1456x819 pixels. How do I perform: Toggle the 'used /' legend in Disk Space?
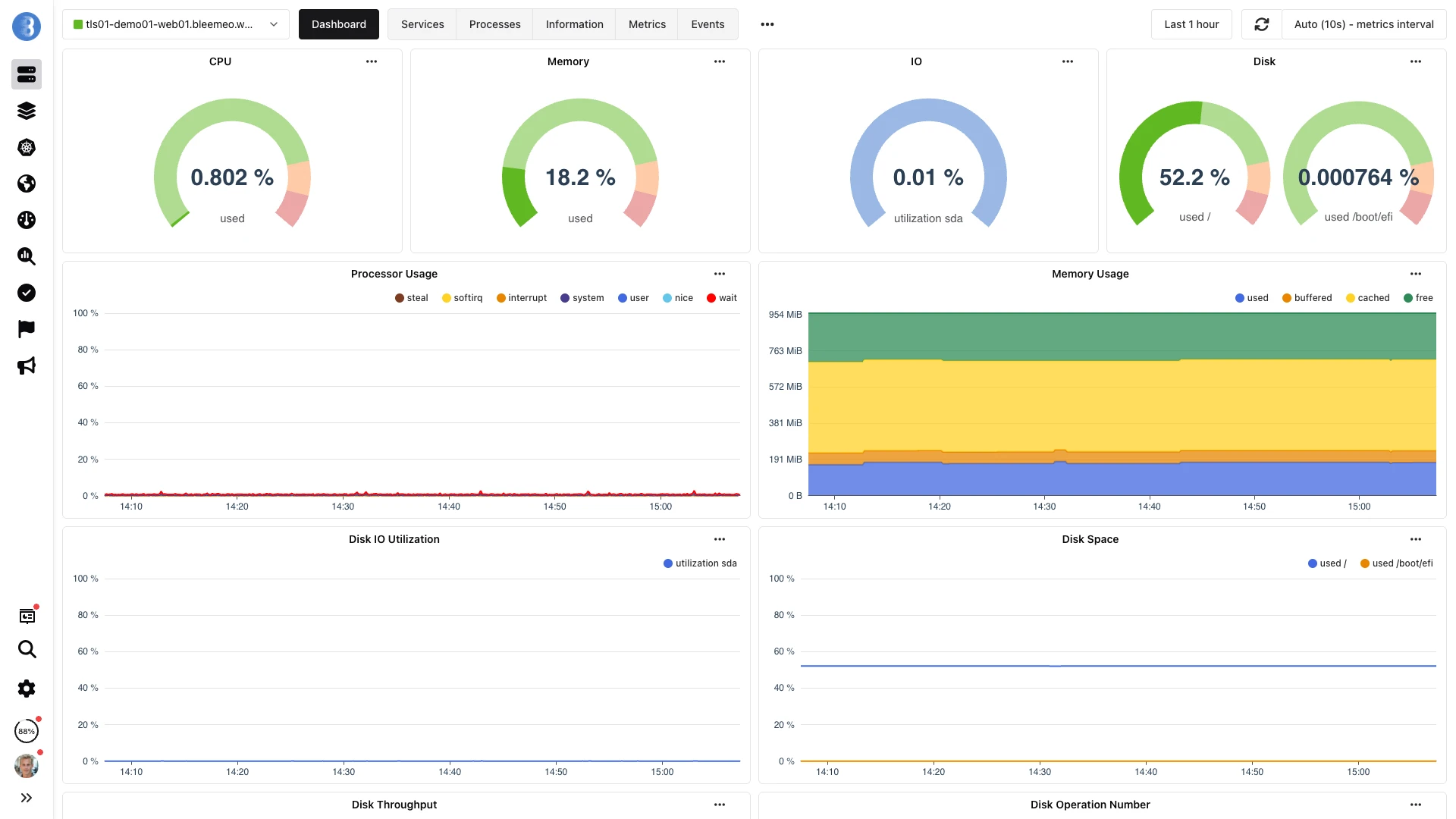[1327, 563]
